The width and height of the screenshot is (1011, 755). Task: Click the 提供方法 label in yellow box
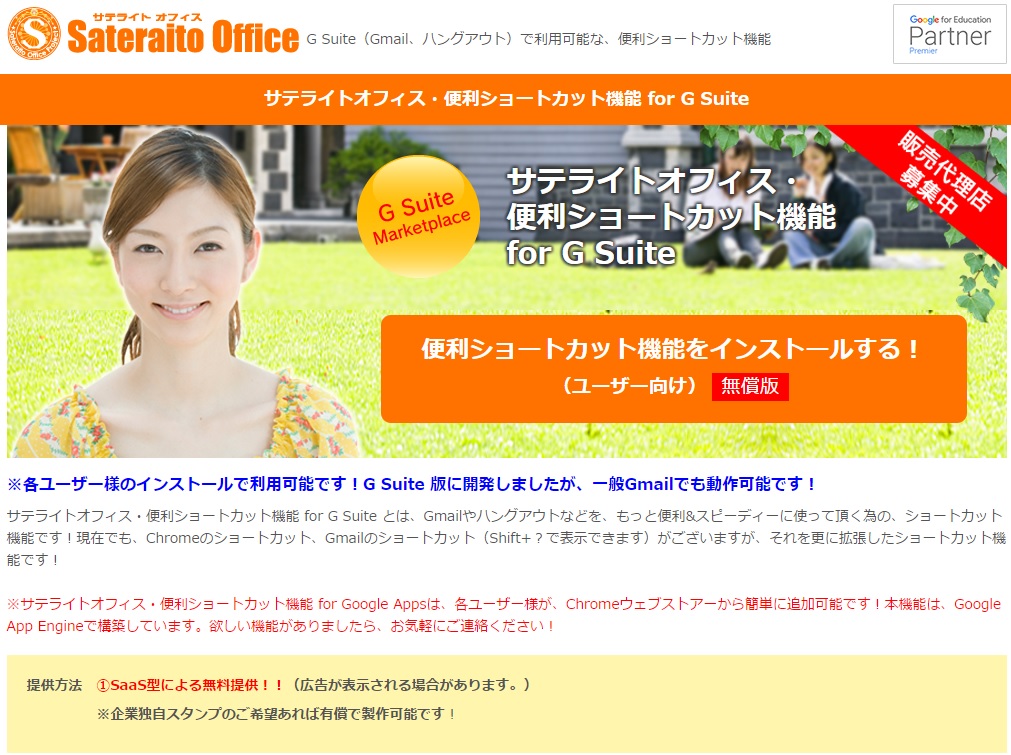[54, 685]
